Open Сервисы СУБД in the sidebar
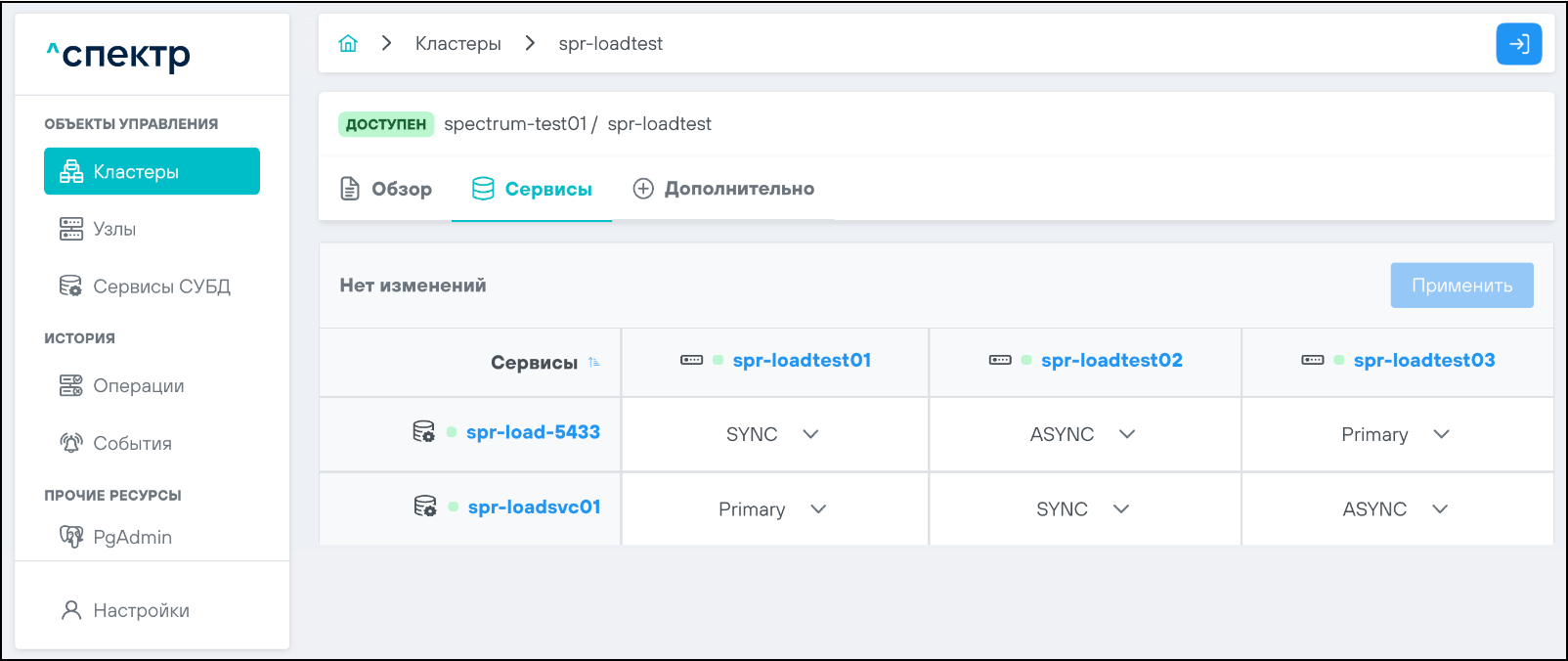This screenshot has width=1568, height=661. click(161, 286)
